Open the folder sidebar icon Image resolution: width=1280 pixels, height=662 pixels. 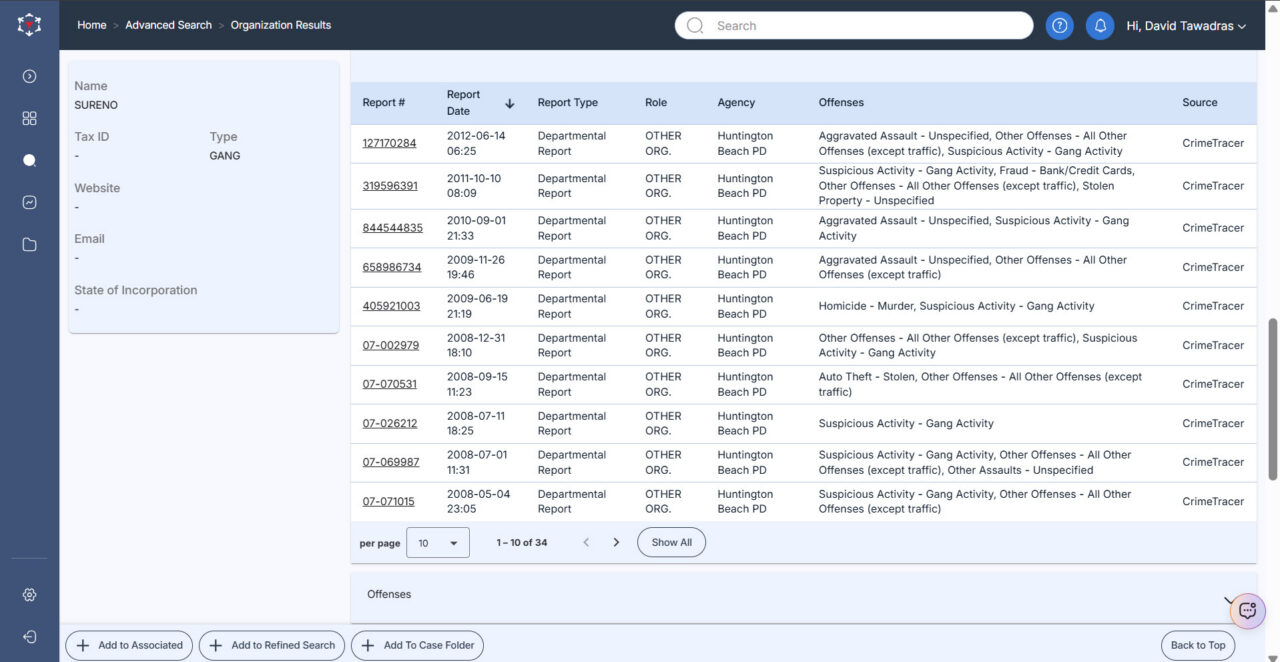tap(29, 245)
